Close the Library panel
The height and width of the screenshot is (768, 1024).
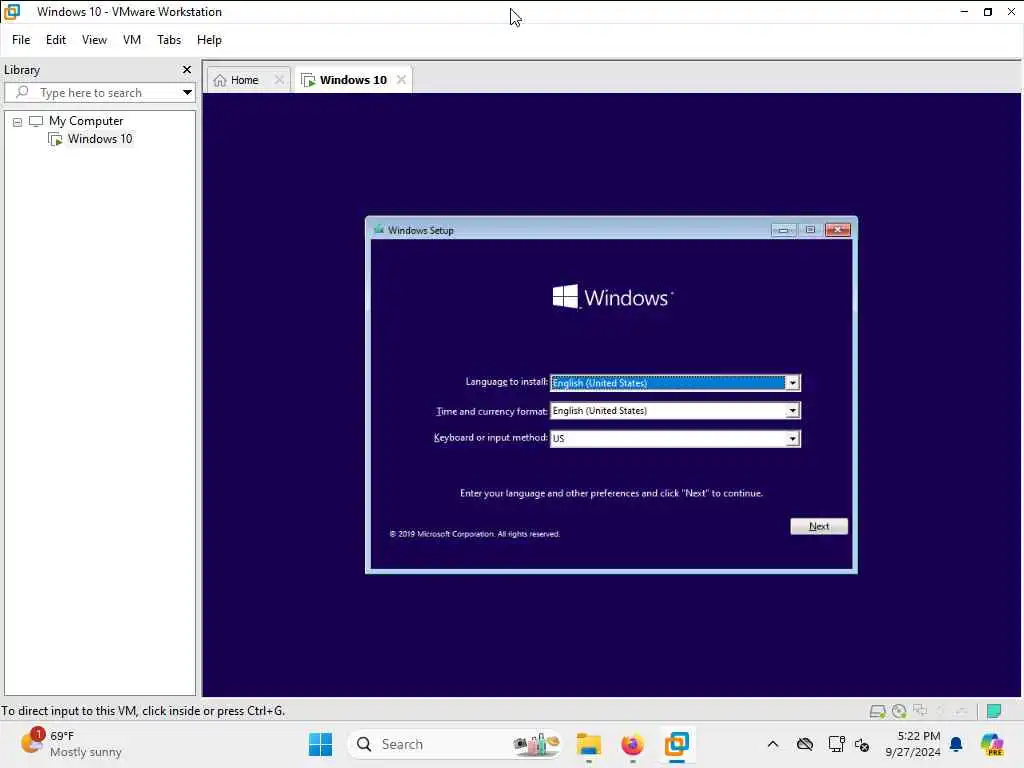click(x=187, y=69)
